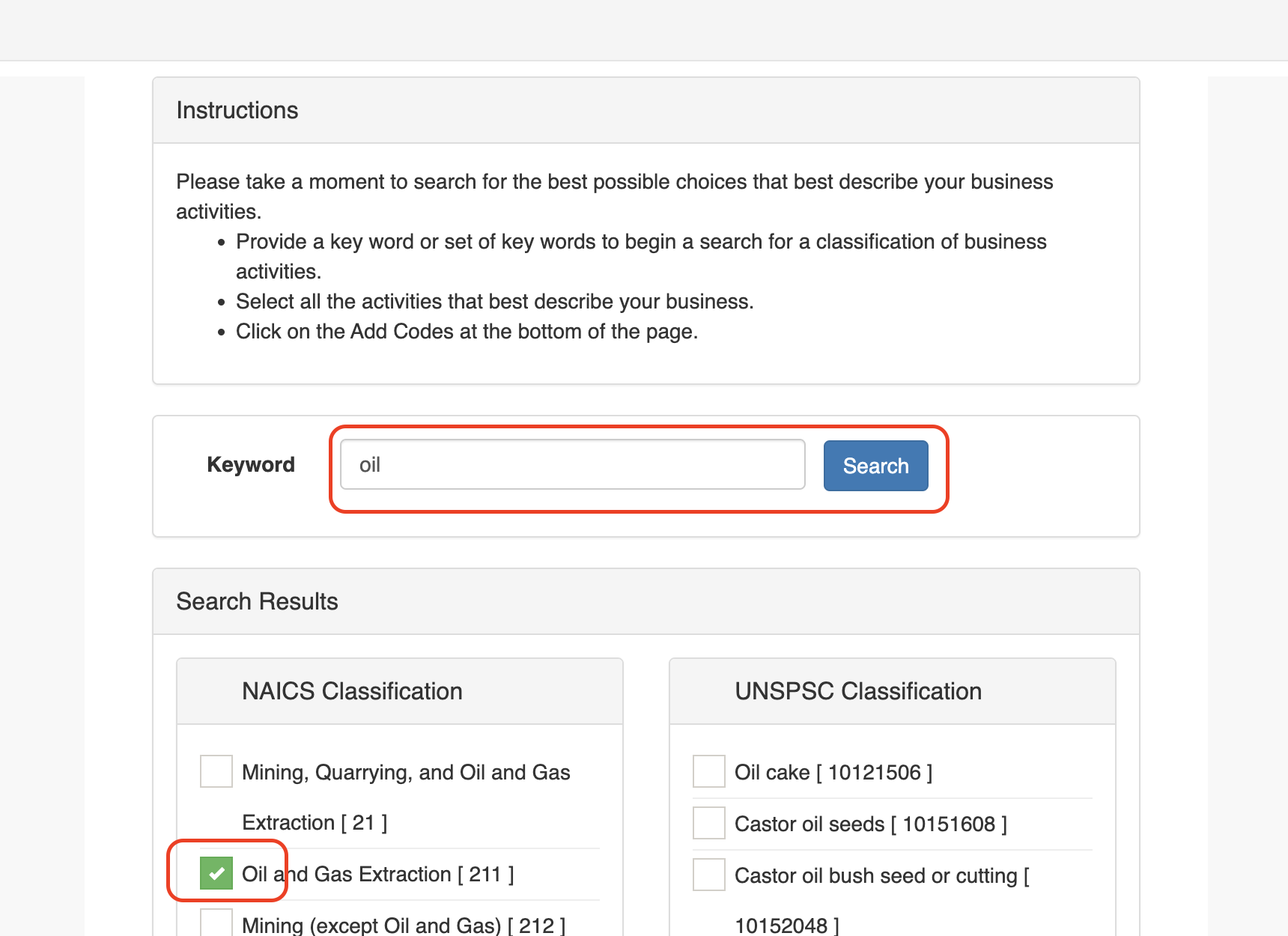Click the Instructions panel header
This screenshot has height=936, width=1288.
(x=237, y=110)
